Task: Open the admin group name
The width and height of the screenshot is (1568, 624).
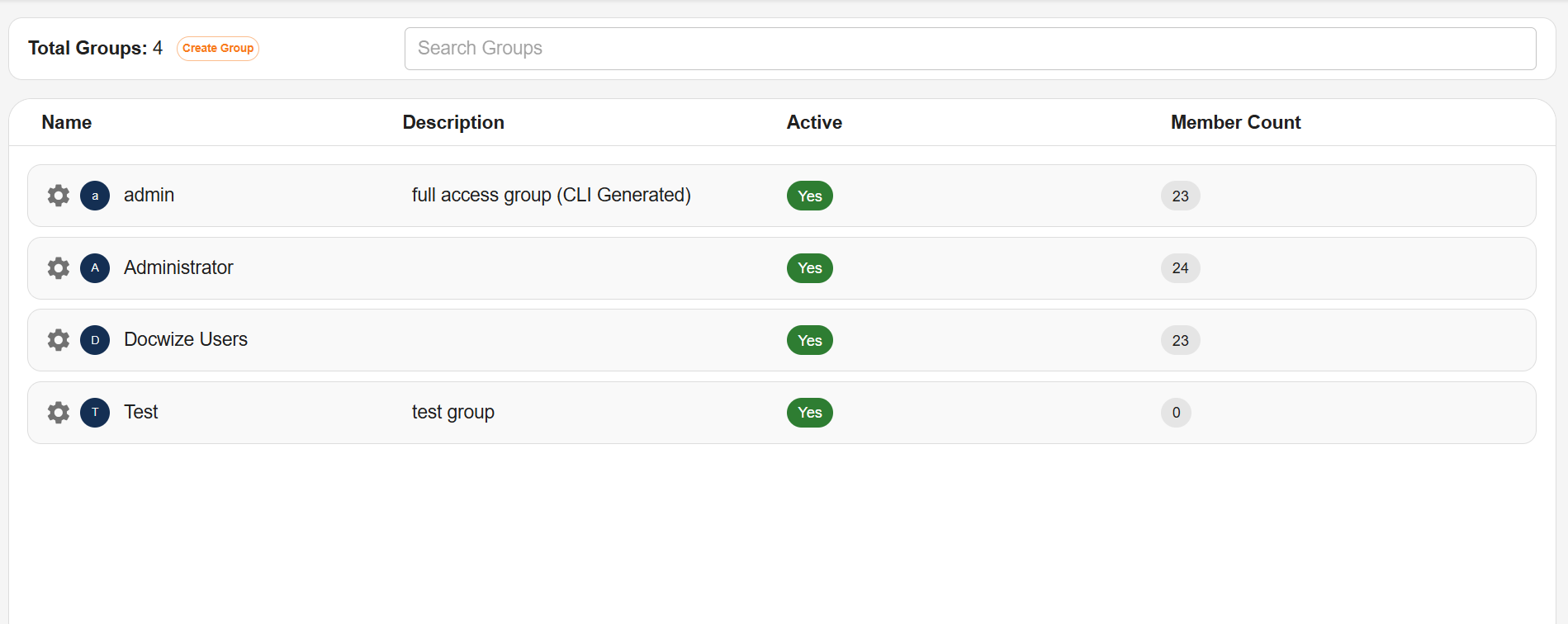Action: coord(149,196)
